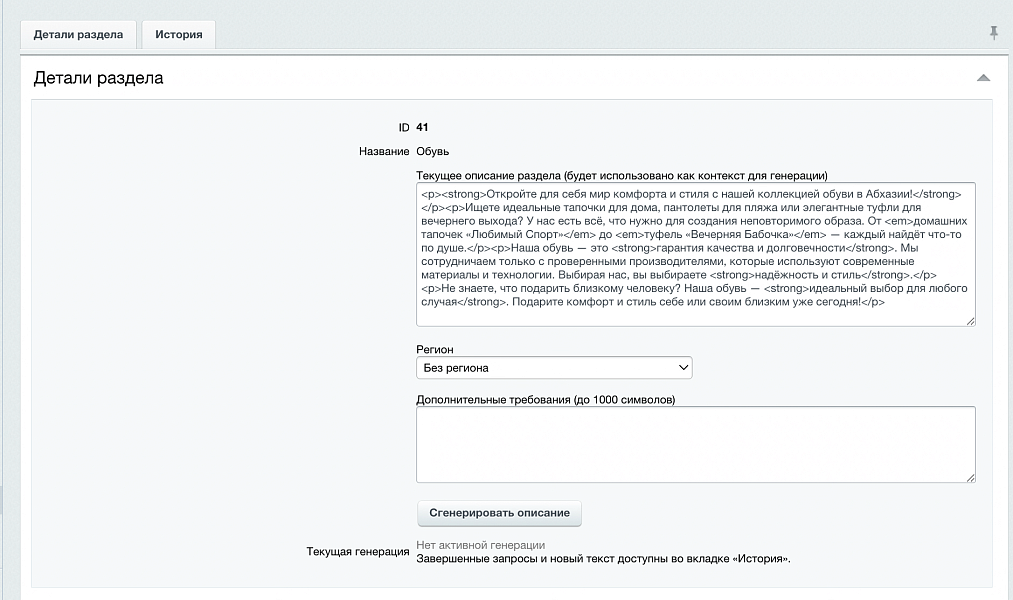Viewport: 1013px width, 600px height.
Task: Select the Детали раздела tab
Action: [x=78, y=35]
